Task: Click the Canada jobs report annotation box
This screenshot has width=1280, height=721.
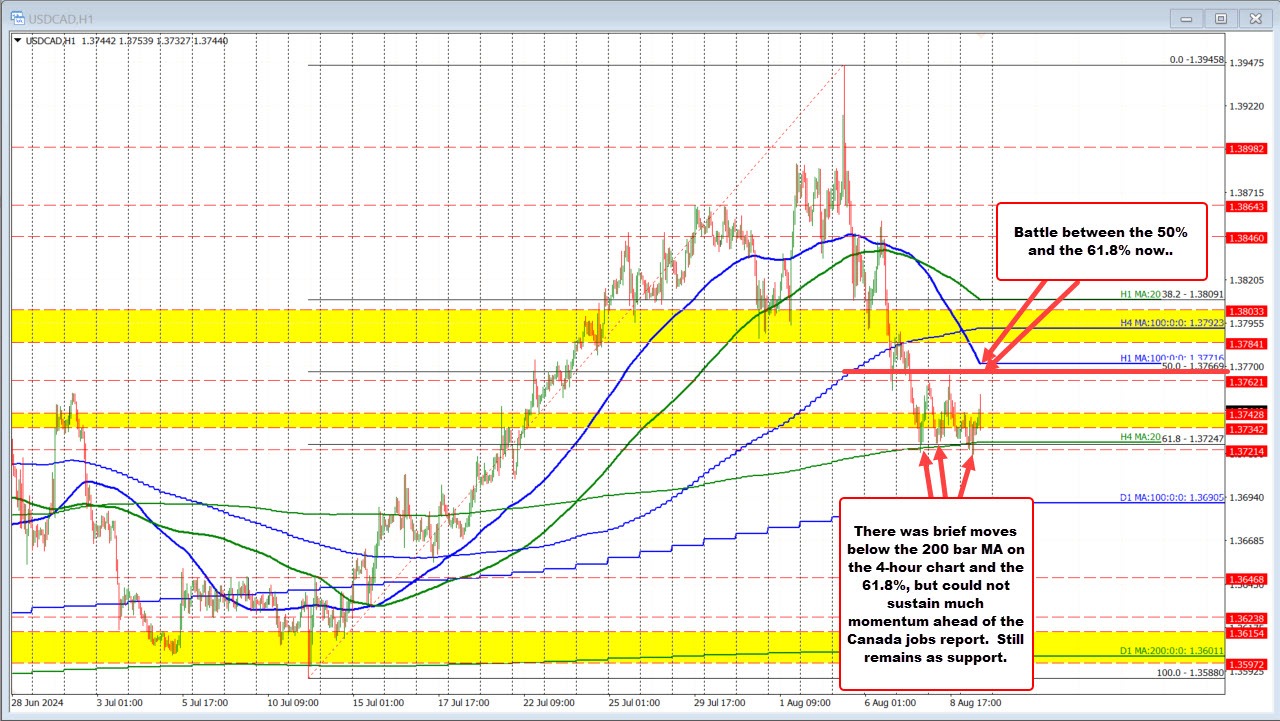Action: (937, 595)
